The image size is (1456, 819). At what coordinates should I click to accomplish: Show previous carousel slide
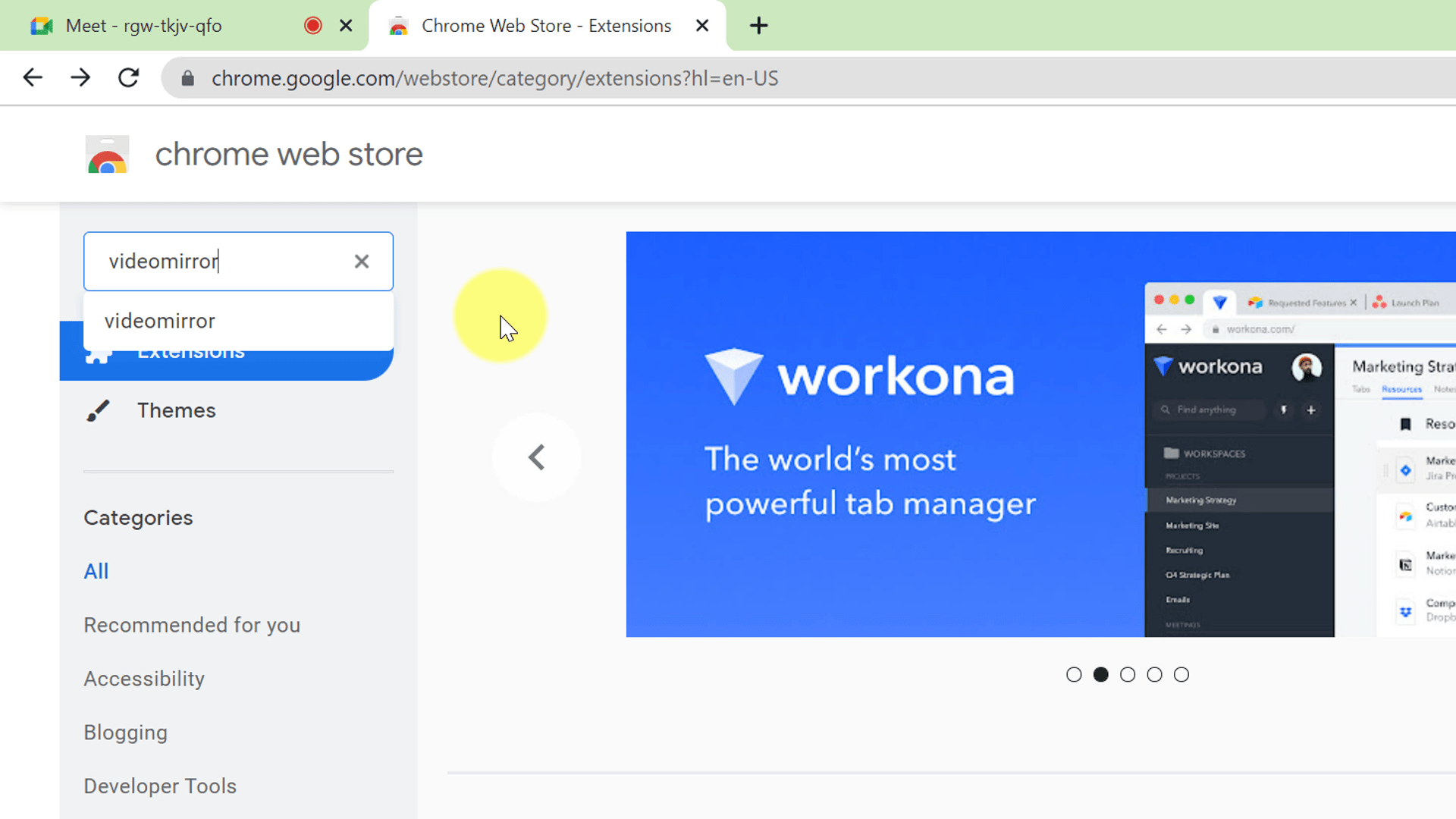coord(537,457)
